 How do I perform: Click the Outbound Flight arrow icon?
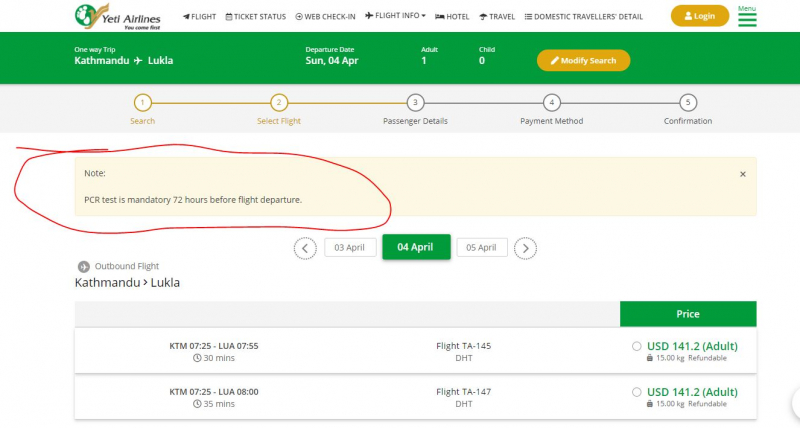coord(84,266)
